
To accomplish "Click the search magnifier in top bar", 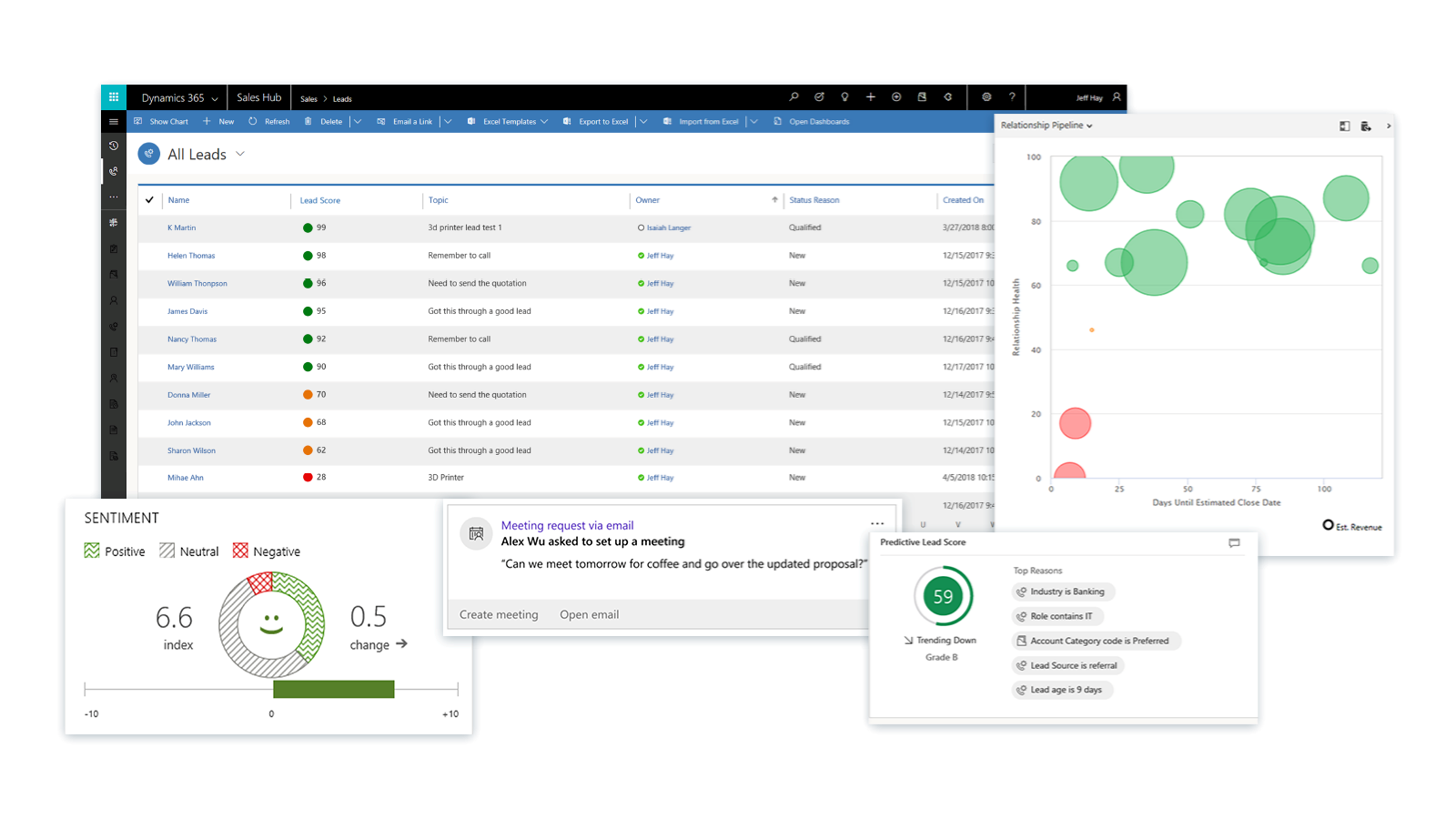I will pyautogui.click(x=794, y=97).
